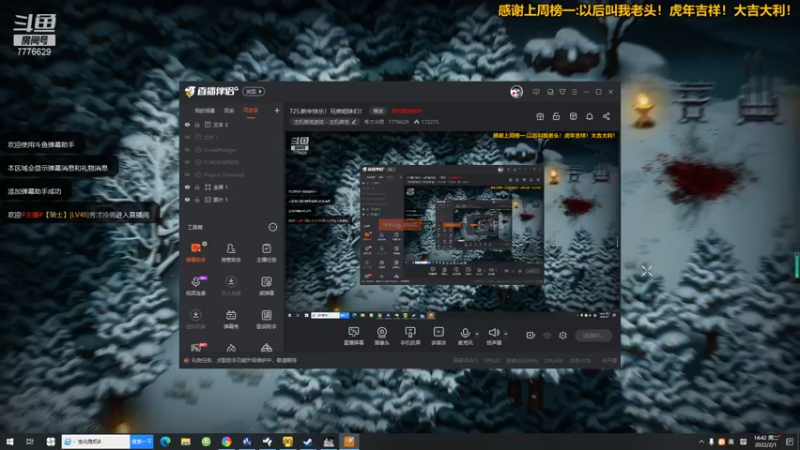The height and width of the screenshot is (450, 800).
Task: Toggle the preview eye icon near settings
Action: point(547,335)
